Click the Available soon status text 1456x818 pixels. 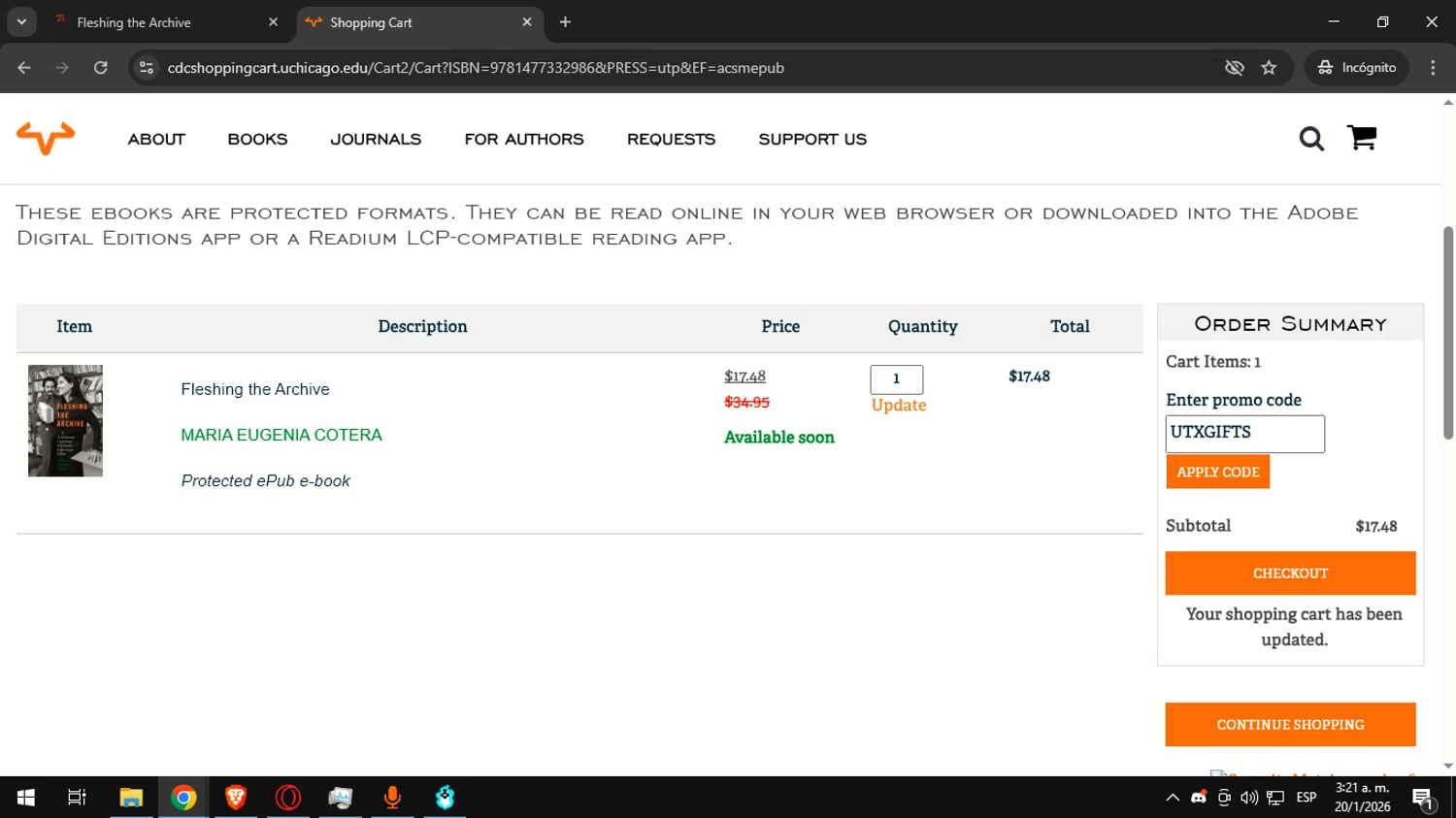click(779, 438)
